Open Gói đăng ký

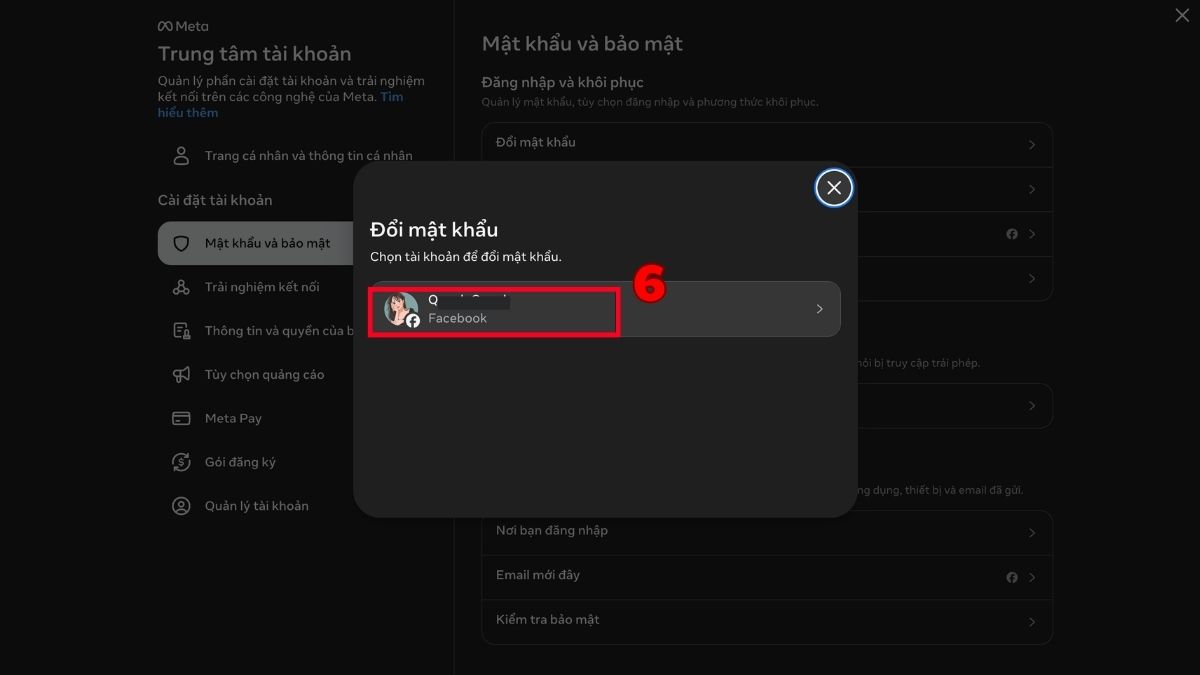click(x=240, y=462)
